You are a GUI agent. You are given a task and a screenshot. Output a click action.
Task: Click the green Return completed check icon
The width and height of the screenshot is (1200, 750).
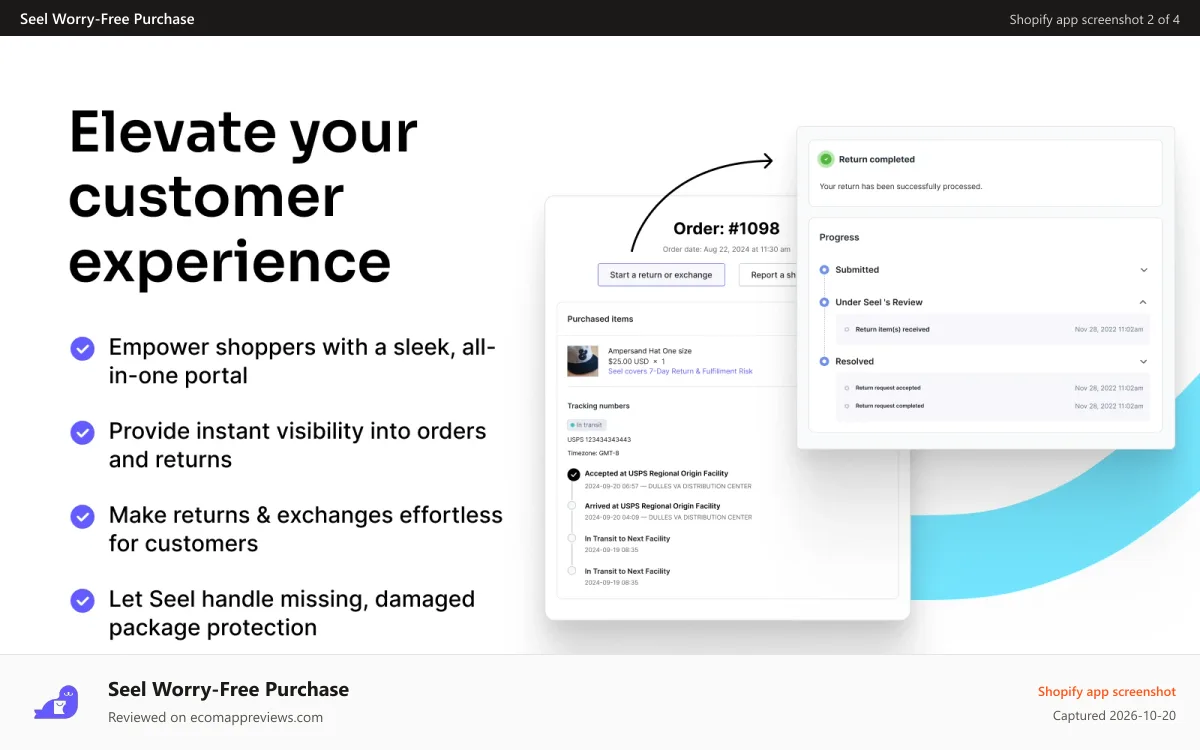point(826,159)
